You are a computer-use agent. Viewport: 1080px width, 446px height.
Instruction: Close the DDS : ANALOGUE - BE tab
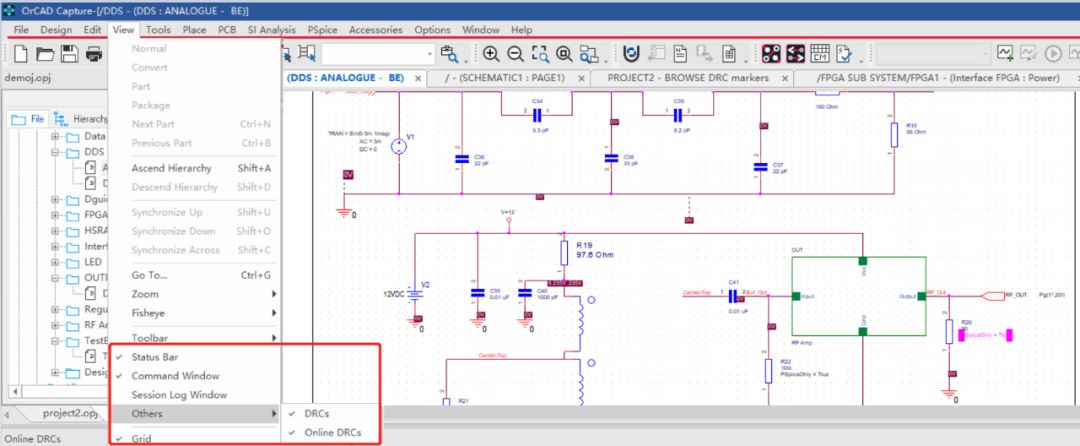(417, 78)
